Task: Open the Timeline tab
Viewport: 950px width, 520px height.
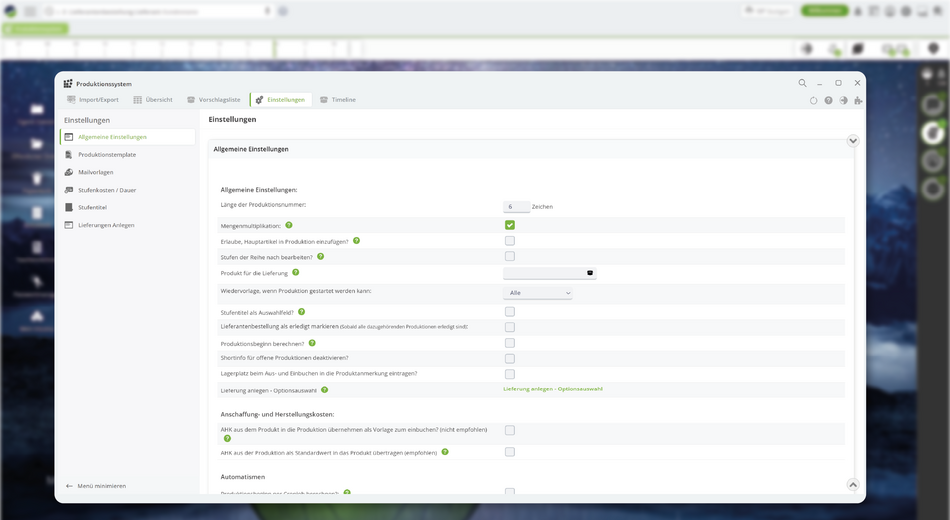Action: pyautogui.click(x=337, y=100)
